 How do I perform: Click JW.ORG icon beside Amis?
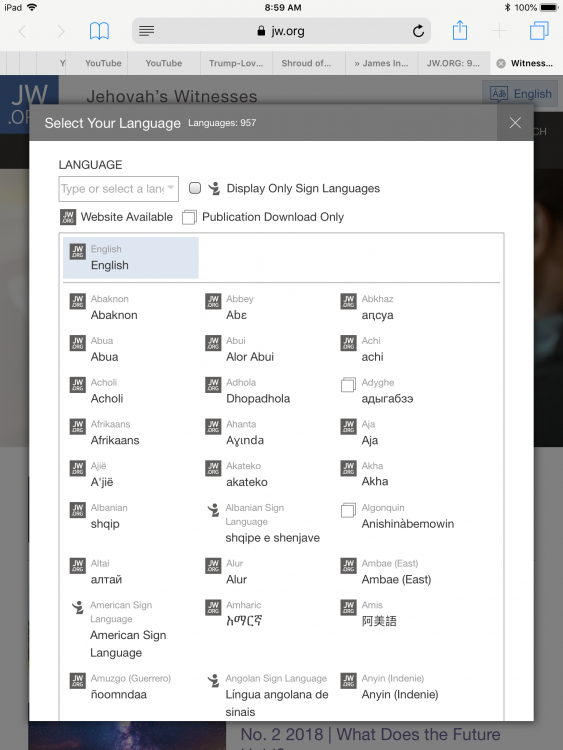348,607
